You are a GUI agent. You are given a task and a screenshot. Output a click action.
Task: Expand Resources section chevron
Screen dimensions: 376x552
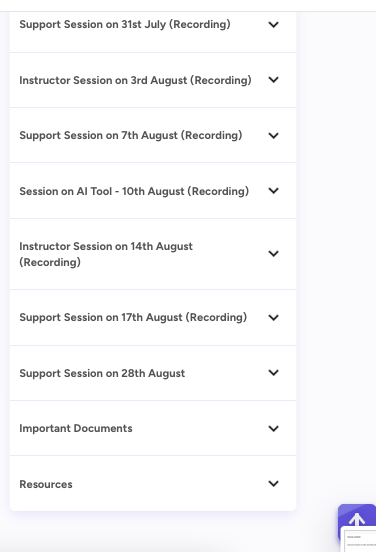click(x=274, y=484)
